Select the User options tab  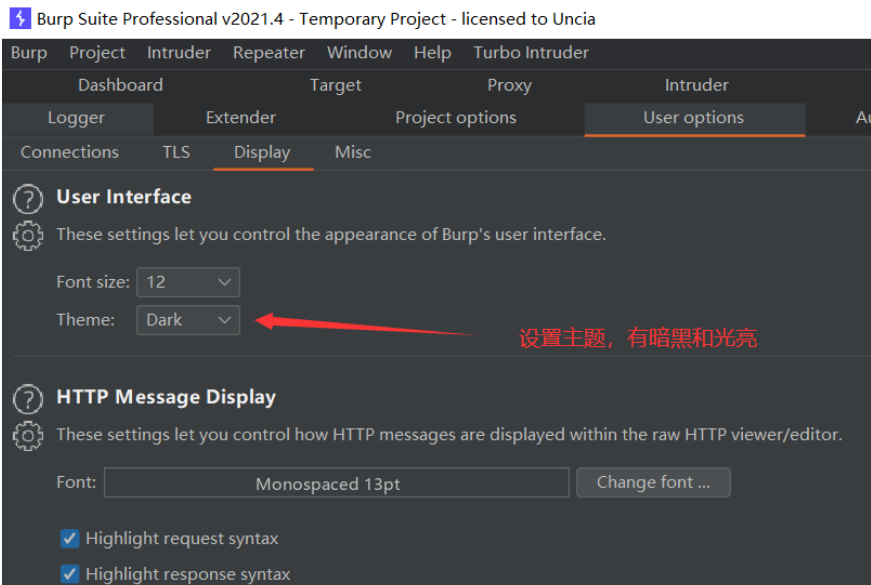[x=693, y=118]
